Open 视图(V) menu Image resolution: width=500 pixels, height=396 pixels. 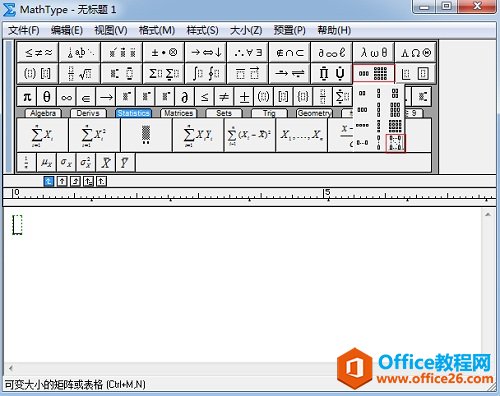pyautogui.click(x=111, y=30)
